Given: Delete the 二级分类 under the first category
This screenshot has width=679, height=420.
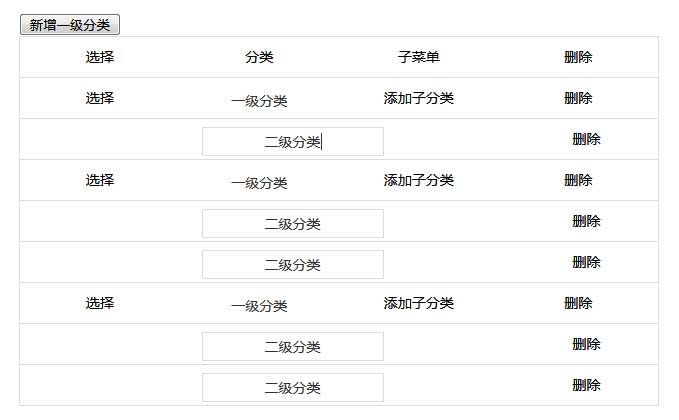Looking at the screenshot, I should pos(586,139).
